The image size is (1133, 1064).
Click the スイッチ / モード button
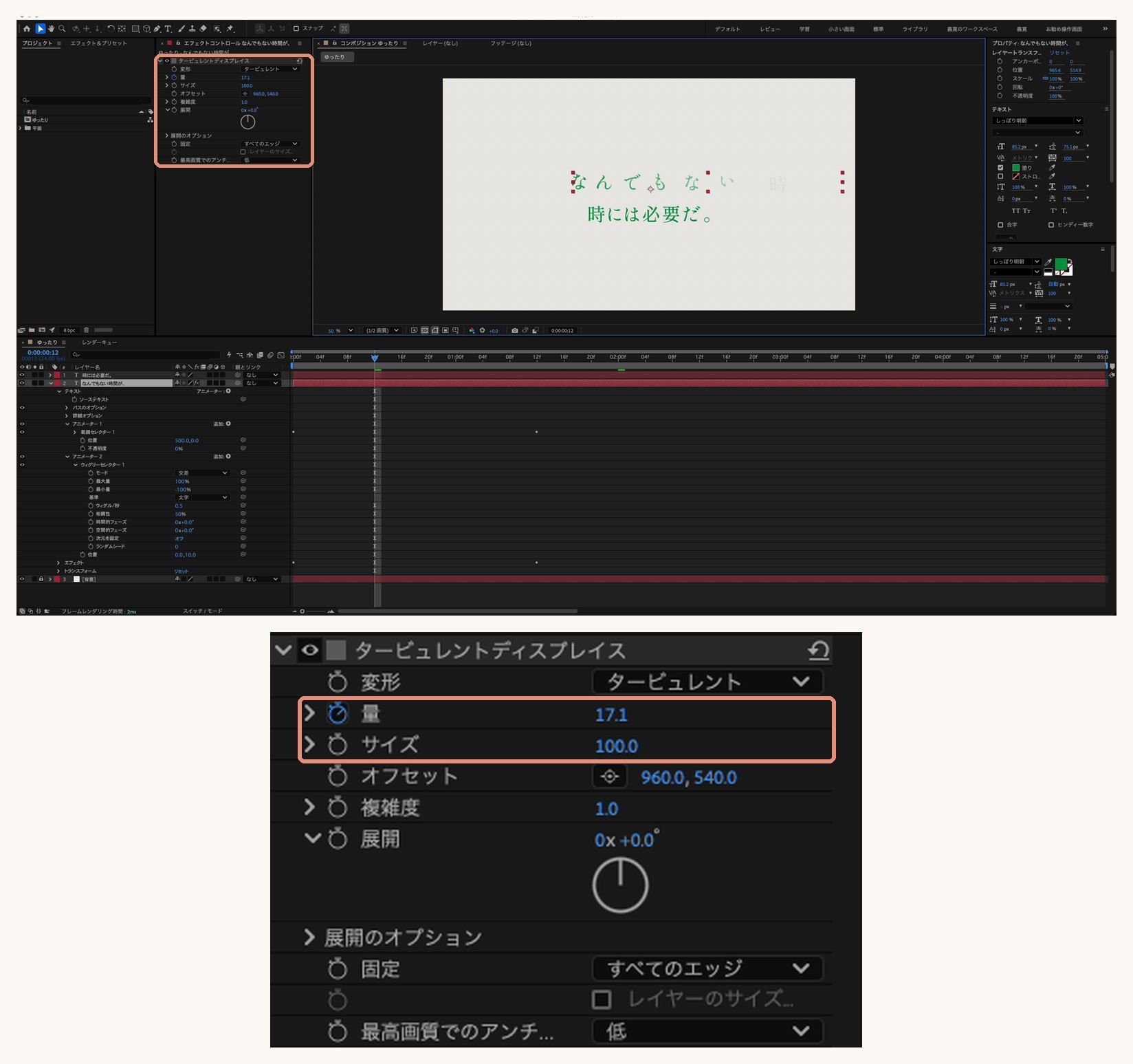[203, 611]
